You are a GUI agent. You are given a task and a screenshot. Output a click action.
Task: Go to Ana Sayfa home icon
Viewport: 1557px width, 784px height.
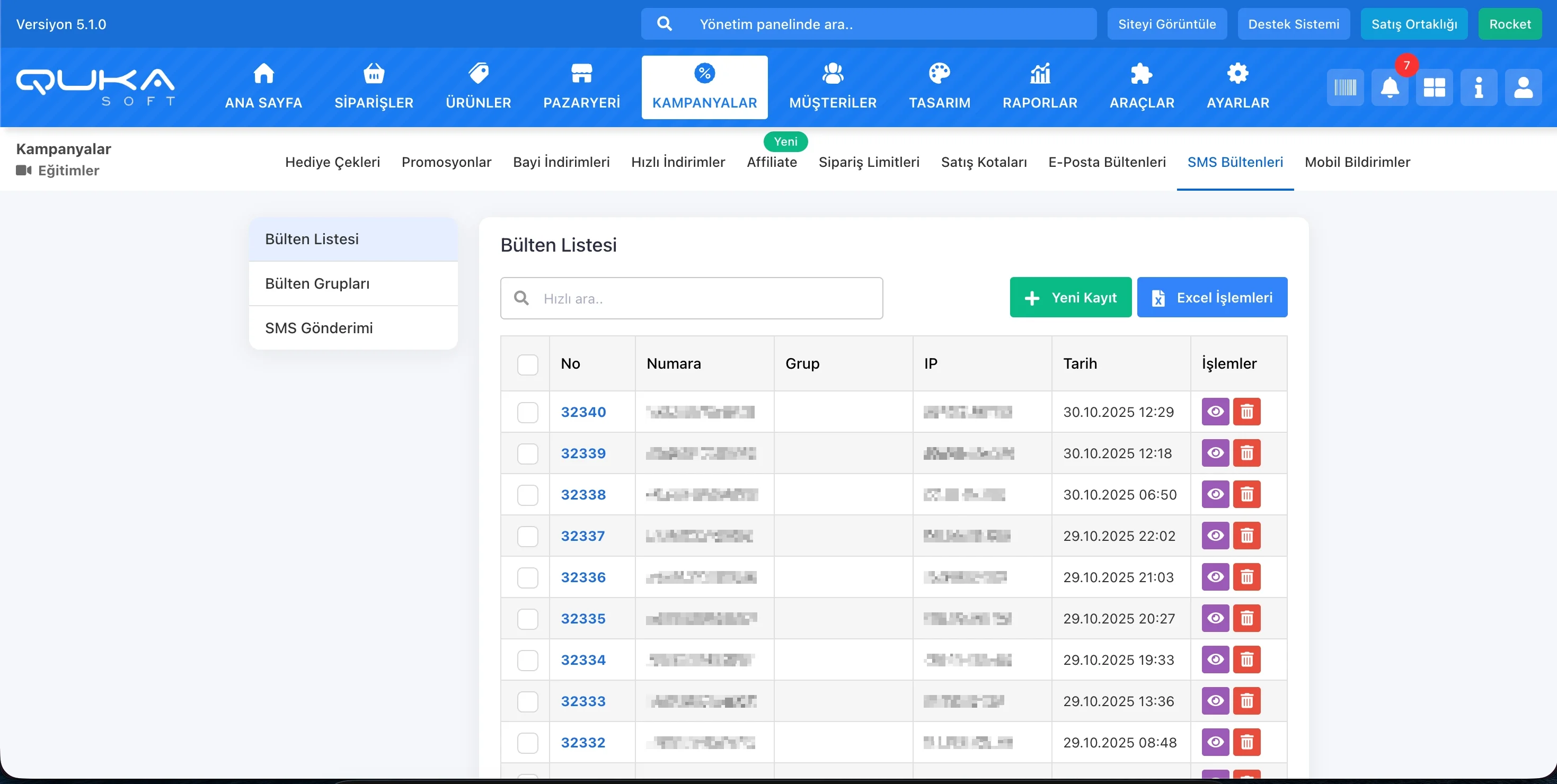click(x=263, y=74)
